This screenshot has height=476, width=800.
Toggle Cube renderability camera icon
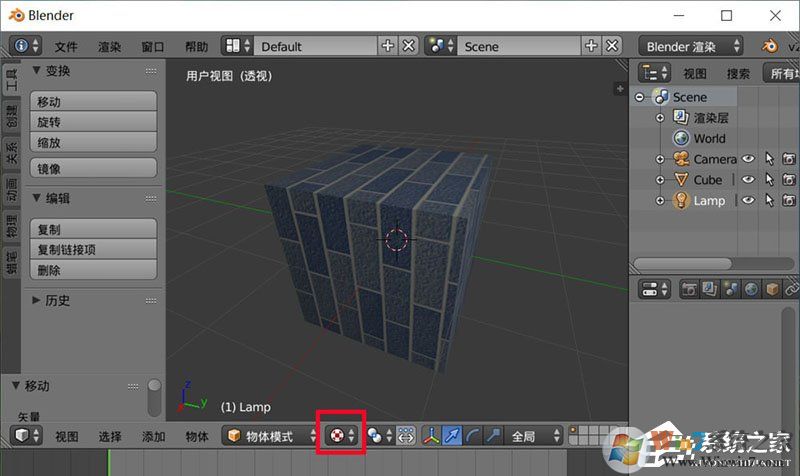[789, 180]
